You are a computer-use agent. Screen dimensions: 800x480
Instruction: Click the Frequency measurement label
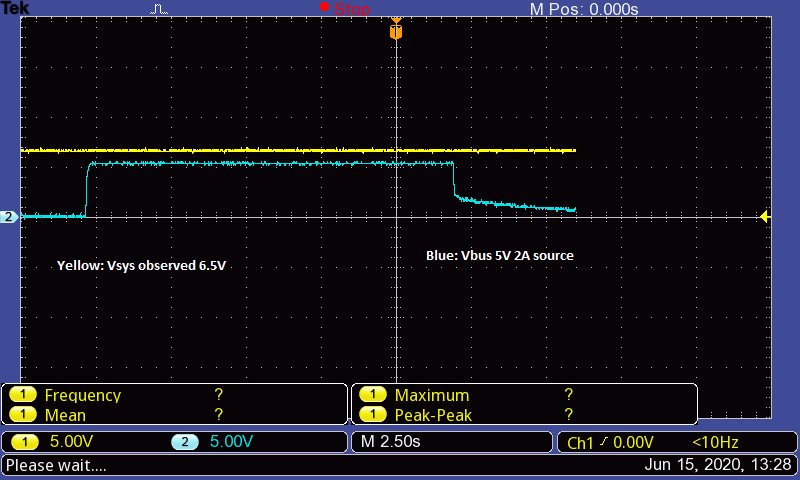[x=83, y=395]
